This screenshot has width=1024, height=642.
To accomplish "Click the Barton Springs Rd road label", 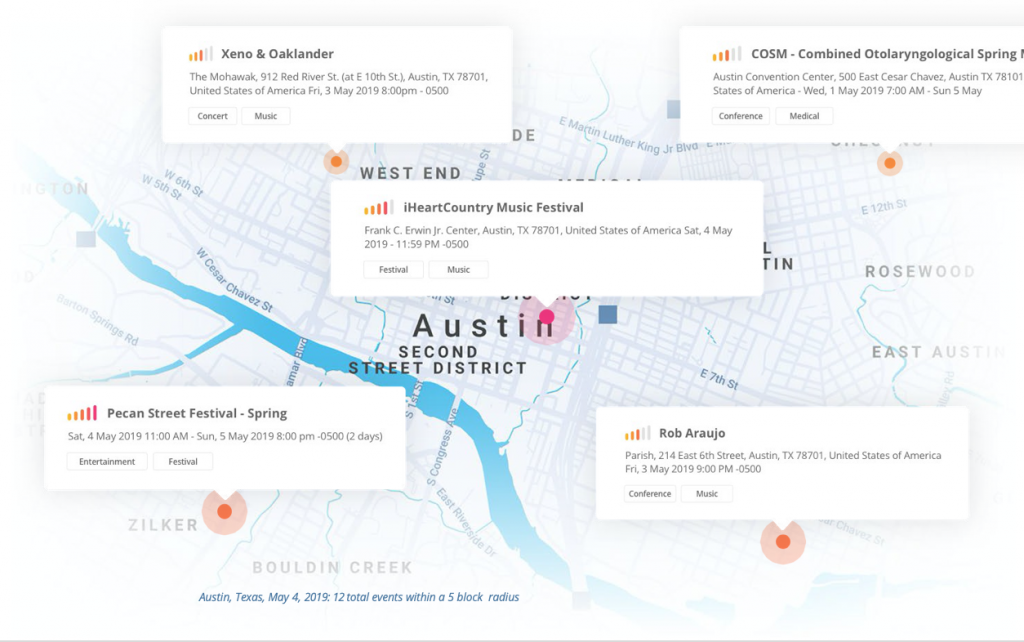I will pyautogui.click(x=97, y=319).
